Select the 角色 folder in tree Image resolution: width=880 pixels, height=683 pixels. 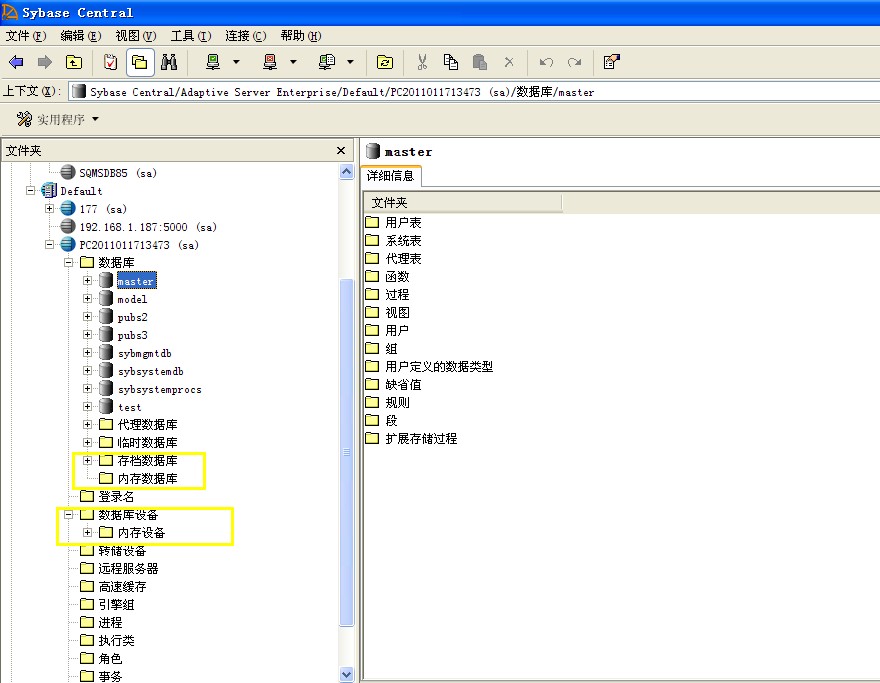click(110, 658)
